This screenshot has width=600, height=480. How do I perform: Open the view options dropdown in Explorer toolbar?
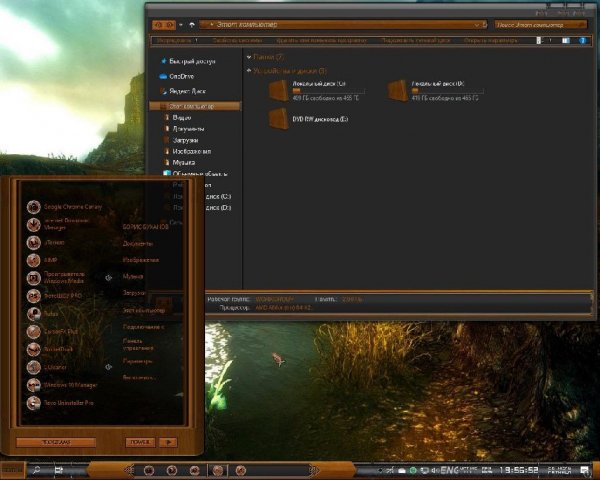(x=551, y=40)
